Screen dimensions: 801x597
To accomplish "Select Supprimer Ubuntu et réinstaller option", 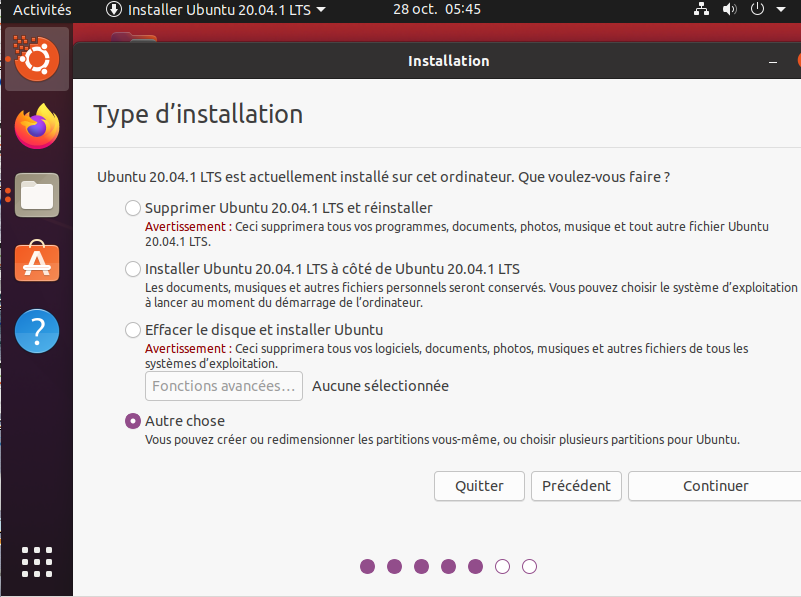I will tap(133, 209).
